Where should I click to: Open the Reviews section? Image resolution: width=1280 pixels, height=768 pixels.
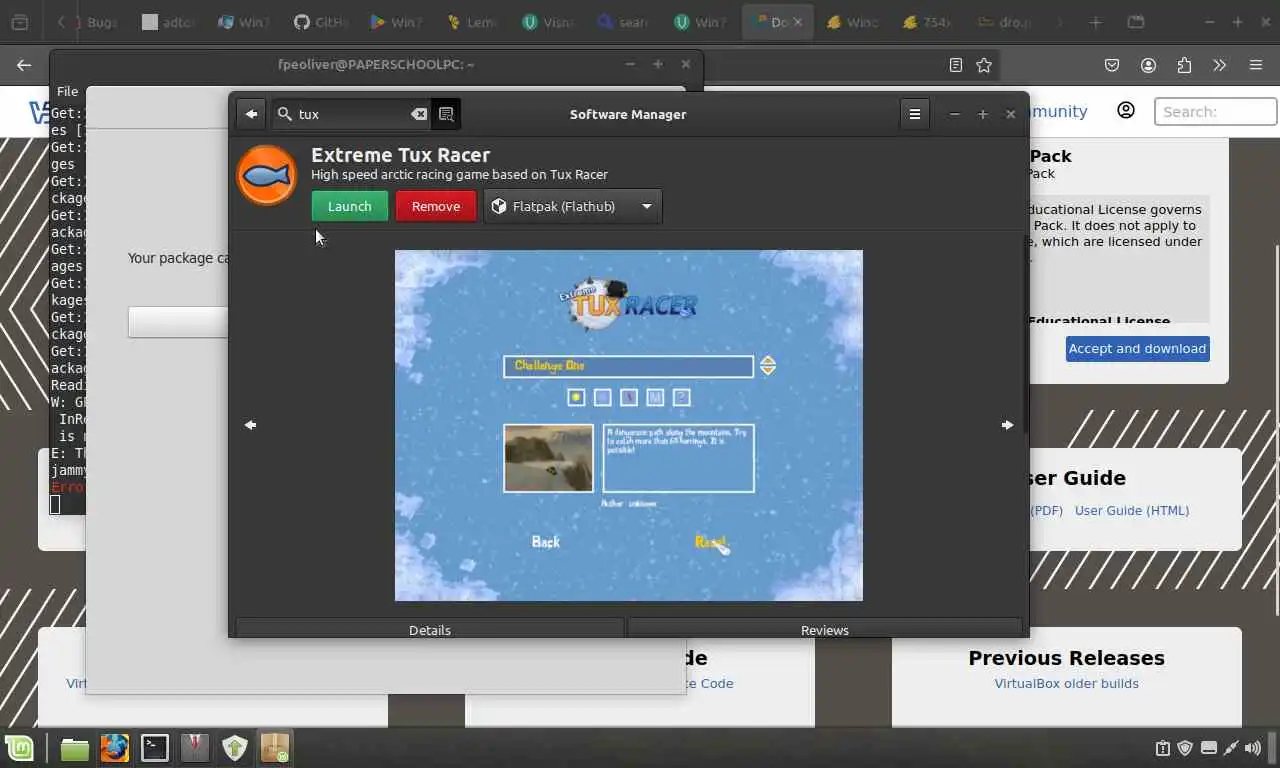825,630
